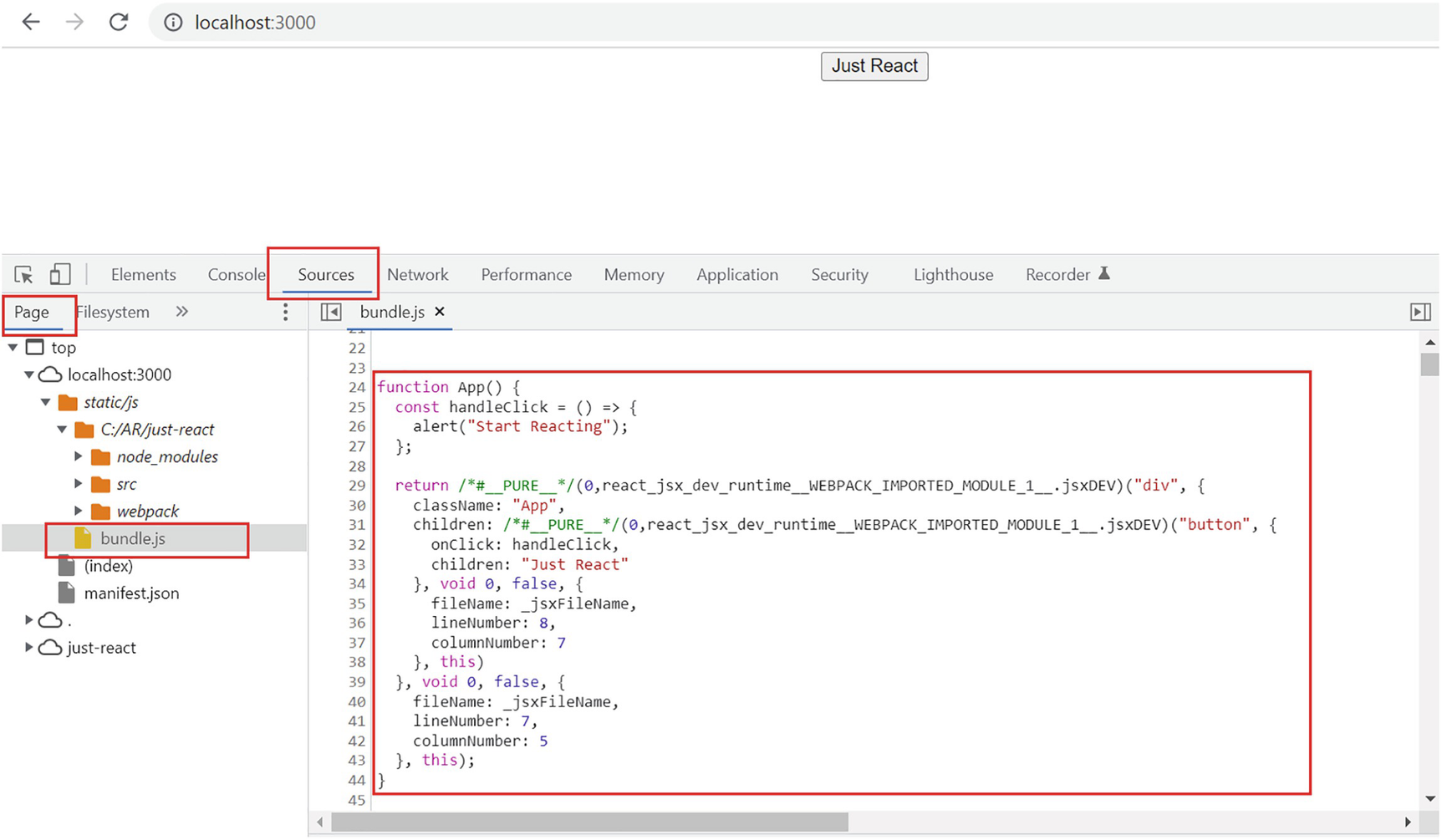1442x840 pixels.
Task: Expand the src folder arrow
Action: pyautogui.click(x=79, y=484)
